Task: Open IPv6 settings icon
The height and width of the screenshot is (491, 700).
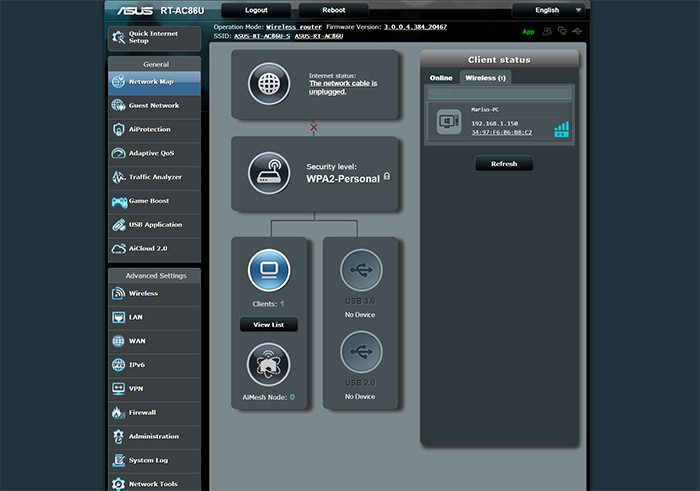Action: tap(118, 365)
